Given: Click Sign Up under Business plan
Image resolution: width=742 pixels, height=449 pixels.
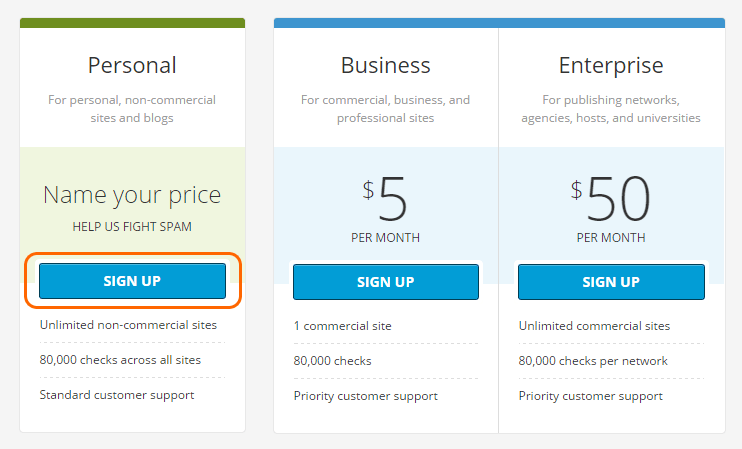Looking at the screenshot, I should point(386,282).
